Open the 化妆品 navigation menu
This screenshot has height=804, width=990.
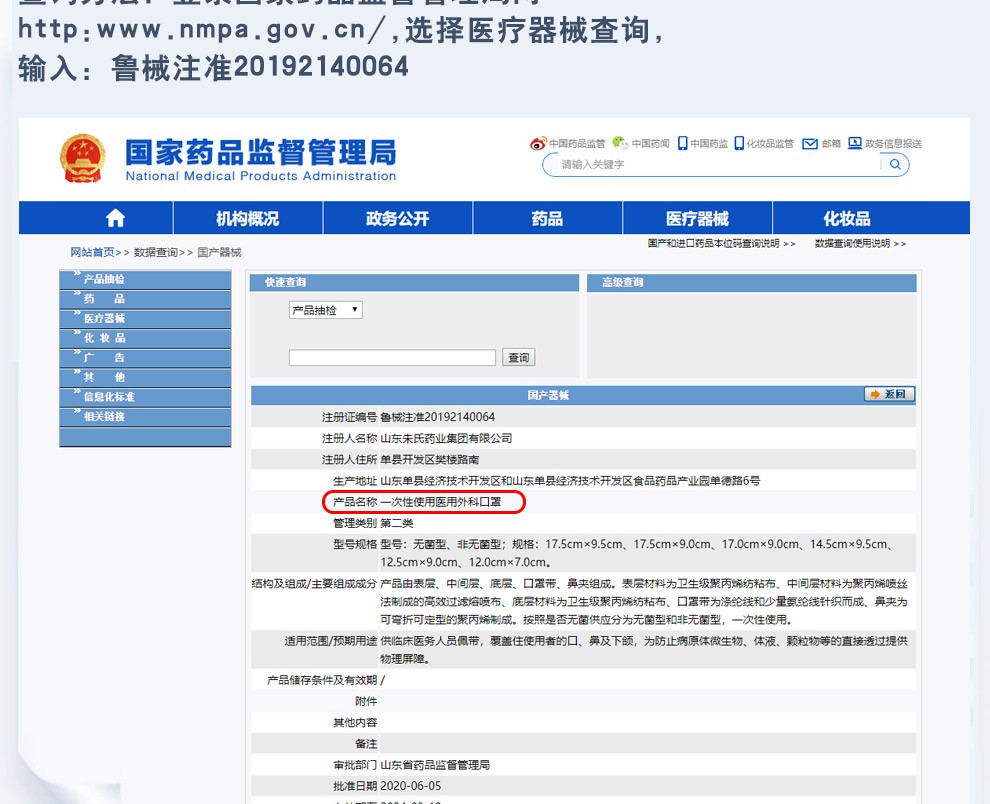click(x=847, y=219)
